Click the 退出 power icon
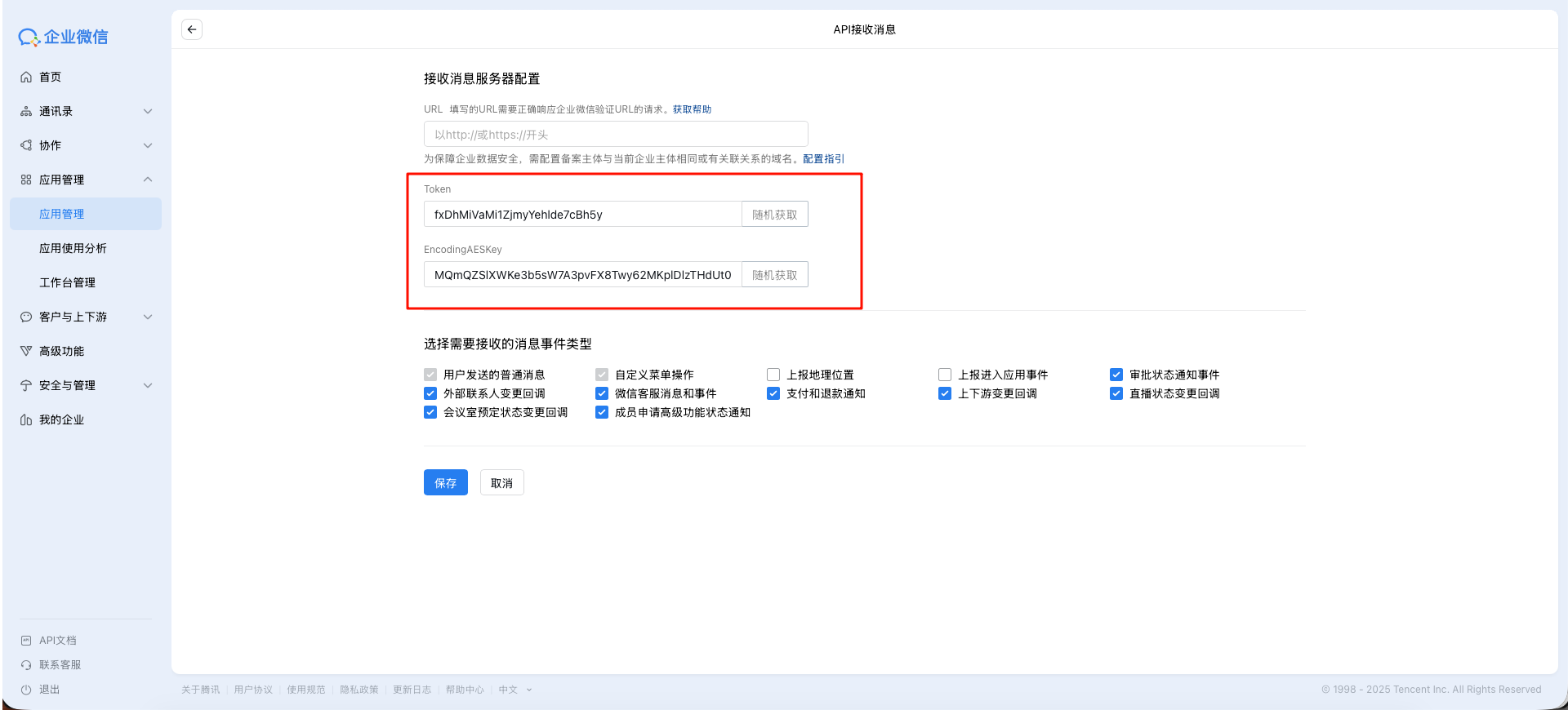The height and width of the screenshot is (710, 1568). click(26, 690)
